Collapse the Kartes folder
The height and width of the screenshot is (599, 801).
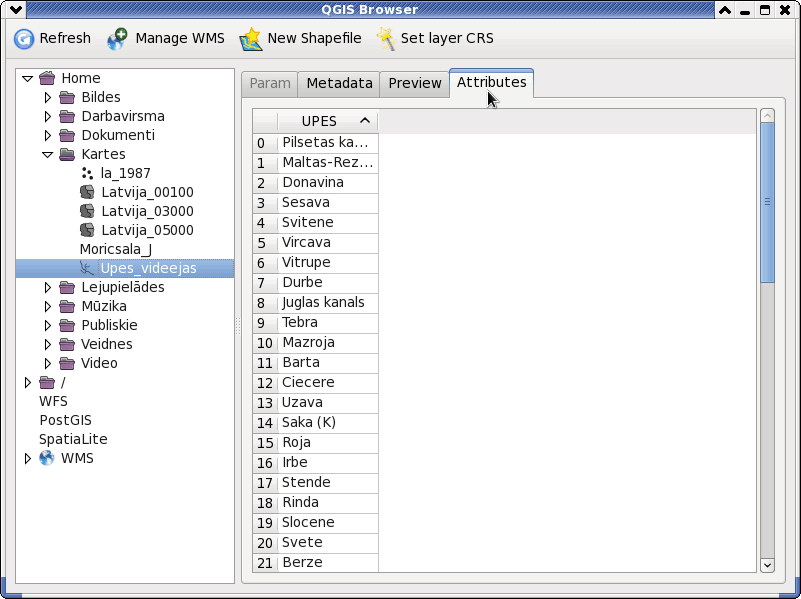click(x=48, y=154)
